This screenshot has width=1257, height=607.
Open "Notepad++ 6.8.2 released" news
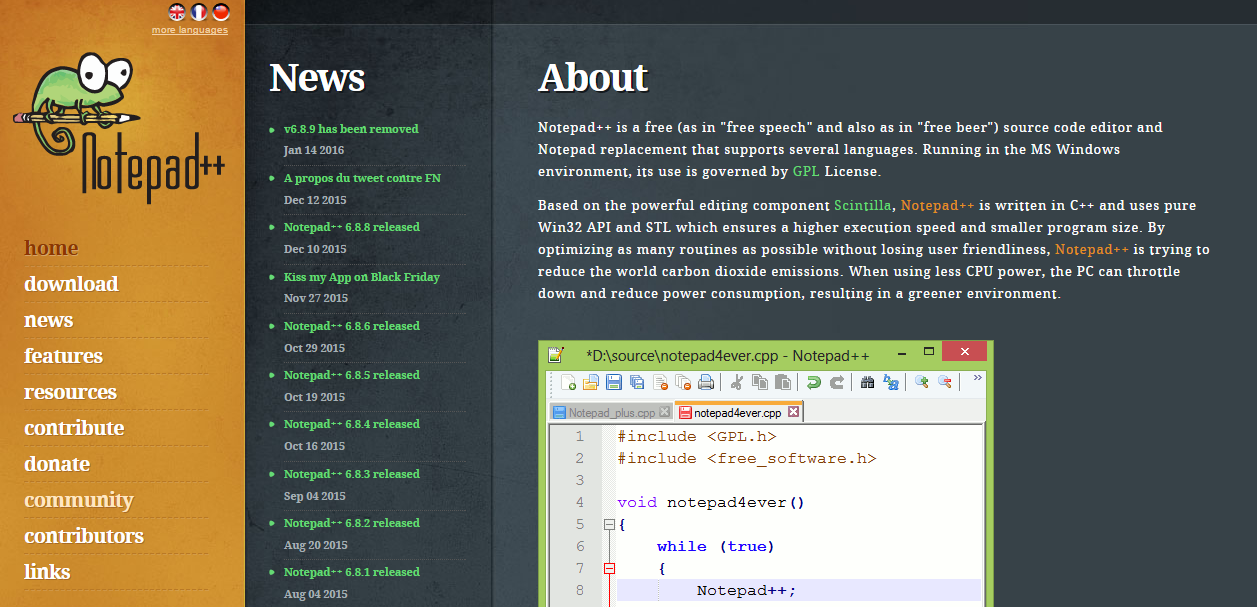[x=352, y=523]
